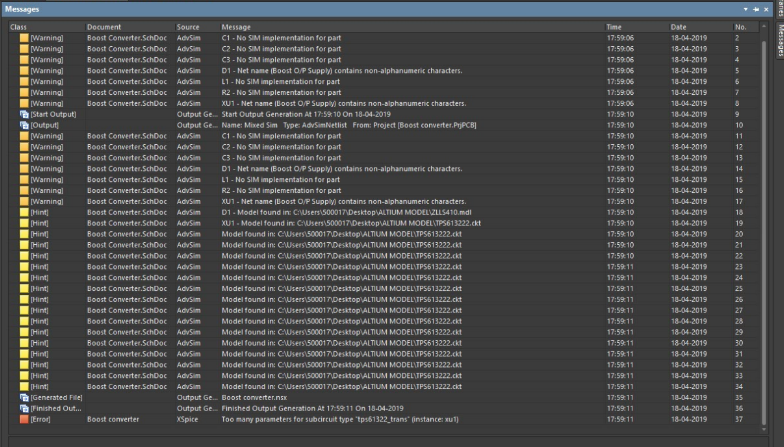Click 'Model found in' hint message No. 32

[x=342, y=364]
